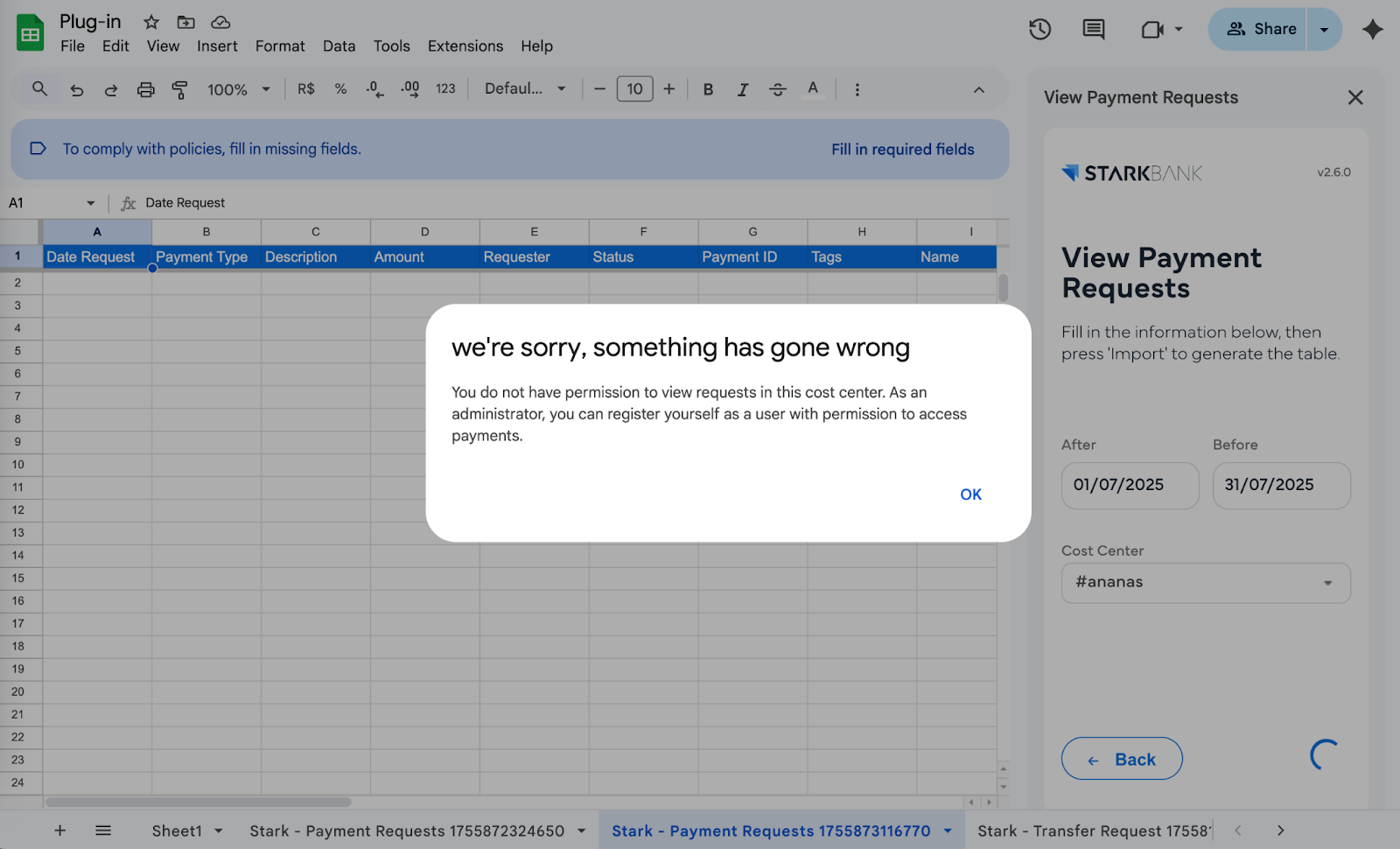Screen dimensions: 1400x849
Task: Select the paint format tool
Action: [179, 89]
